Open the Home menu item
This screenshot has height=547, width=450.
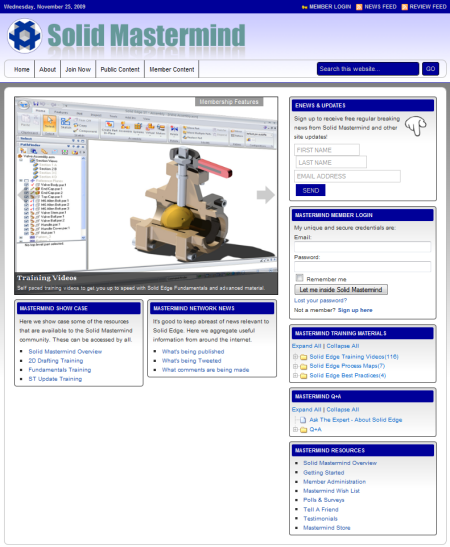22,69
